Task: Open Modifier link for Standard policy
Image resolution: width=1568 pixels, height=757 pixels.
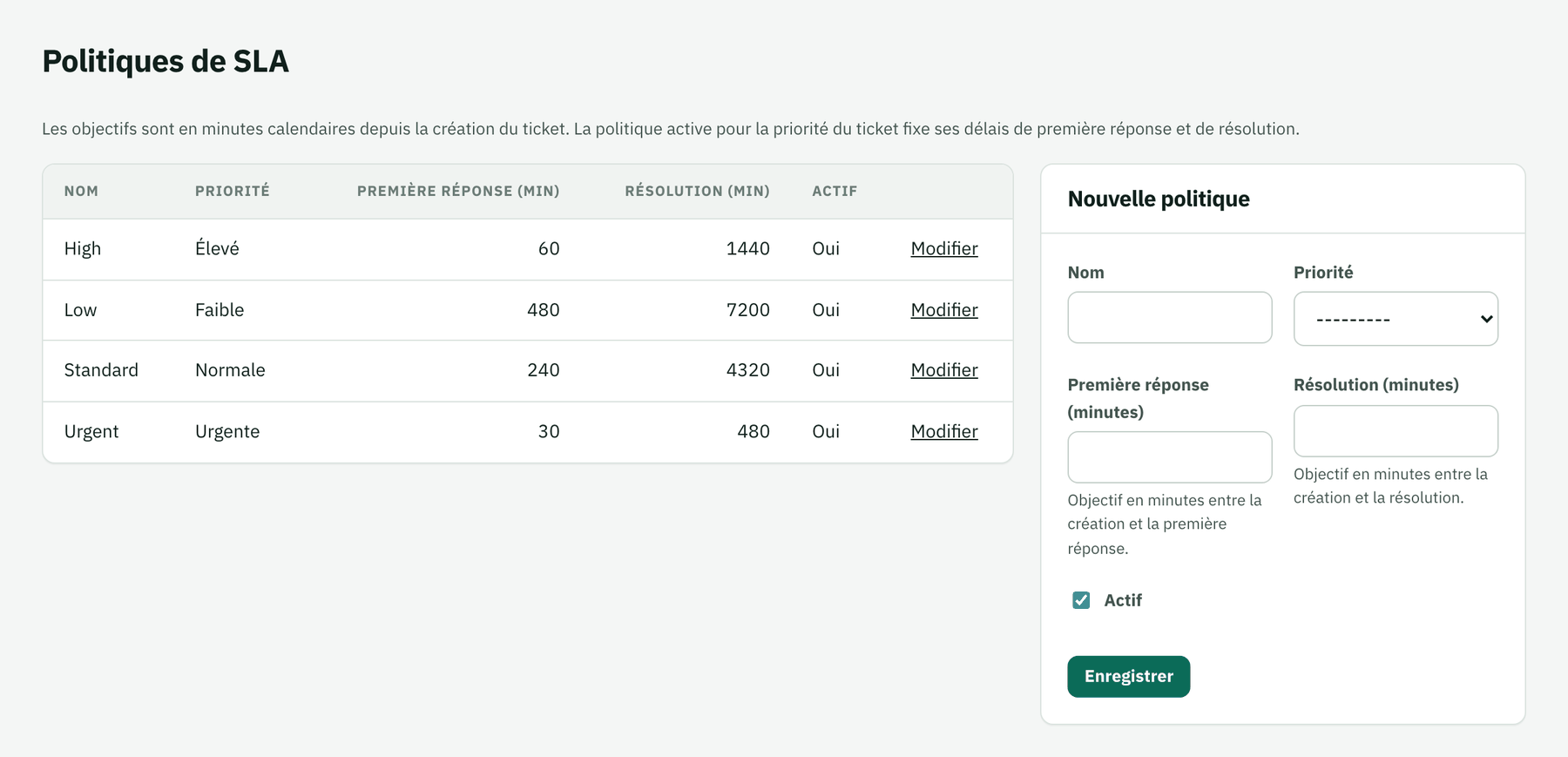Action: [x=944, y=370]
